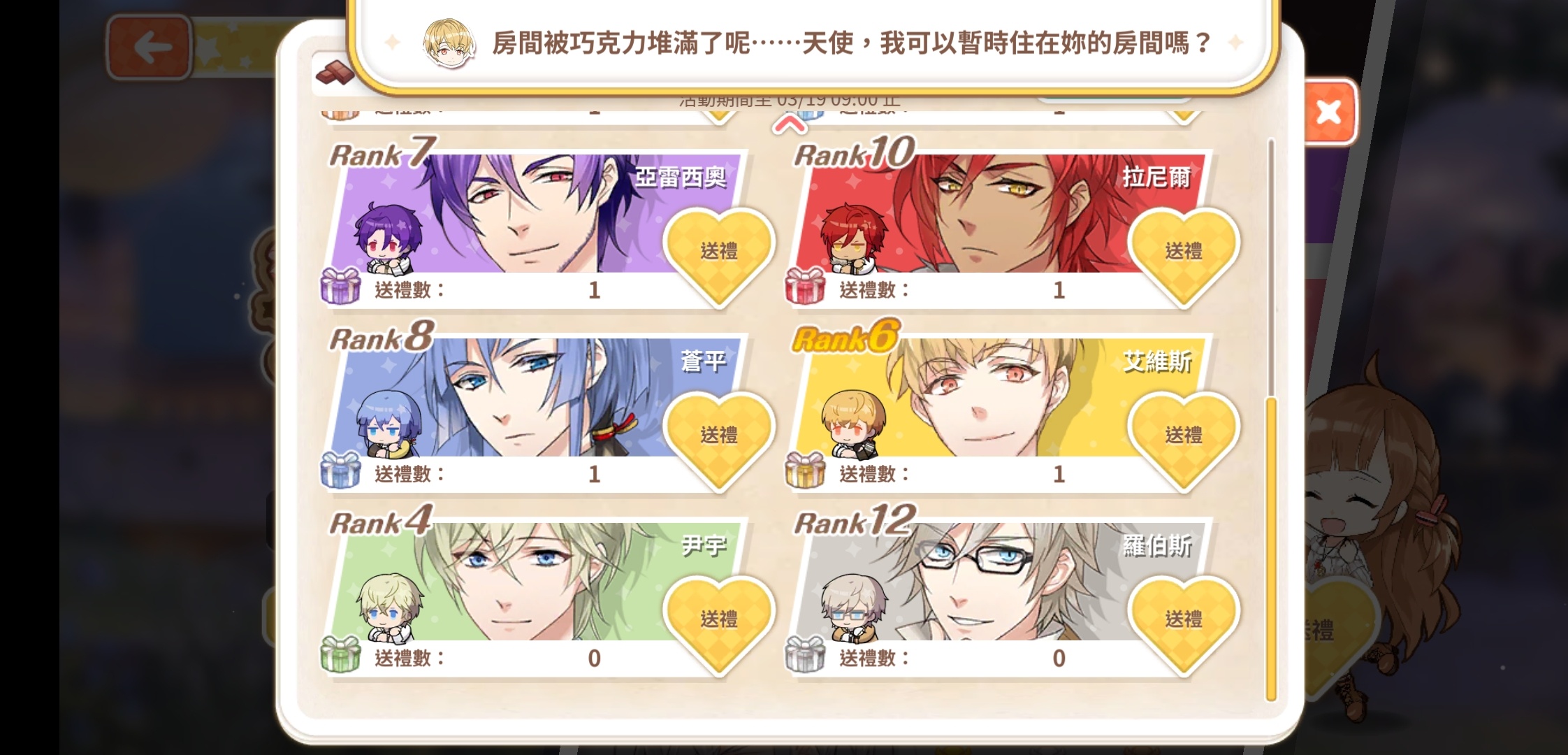1568x755 pixels.
Task: Go back using the orange arrow button
Action: [x=150, y=48]
